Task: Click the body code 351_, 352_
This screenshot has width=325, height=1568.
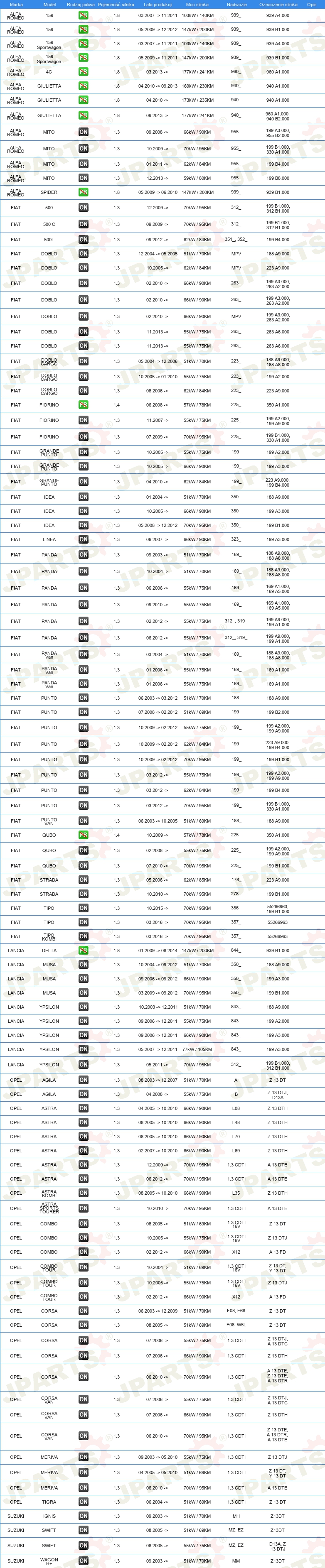Action: pos(236,240)
